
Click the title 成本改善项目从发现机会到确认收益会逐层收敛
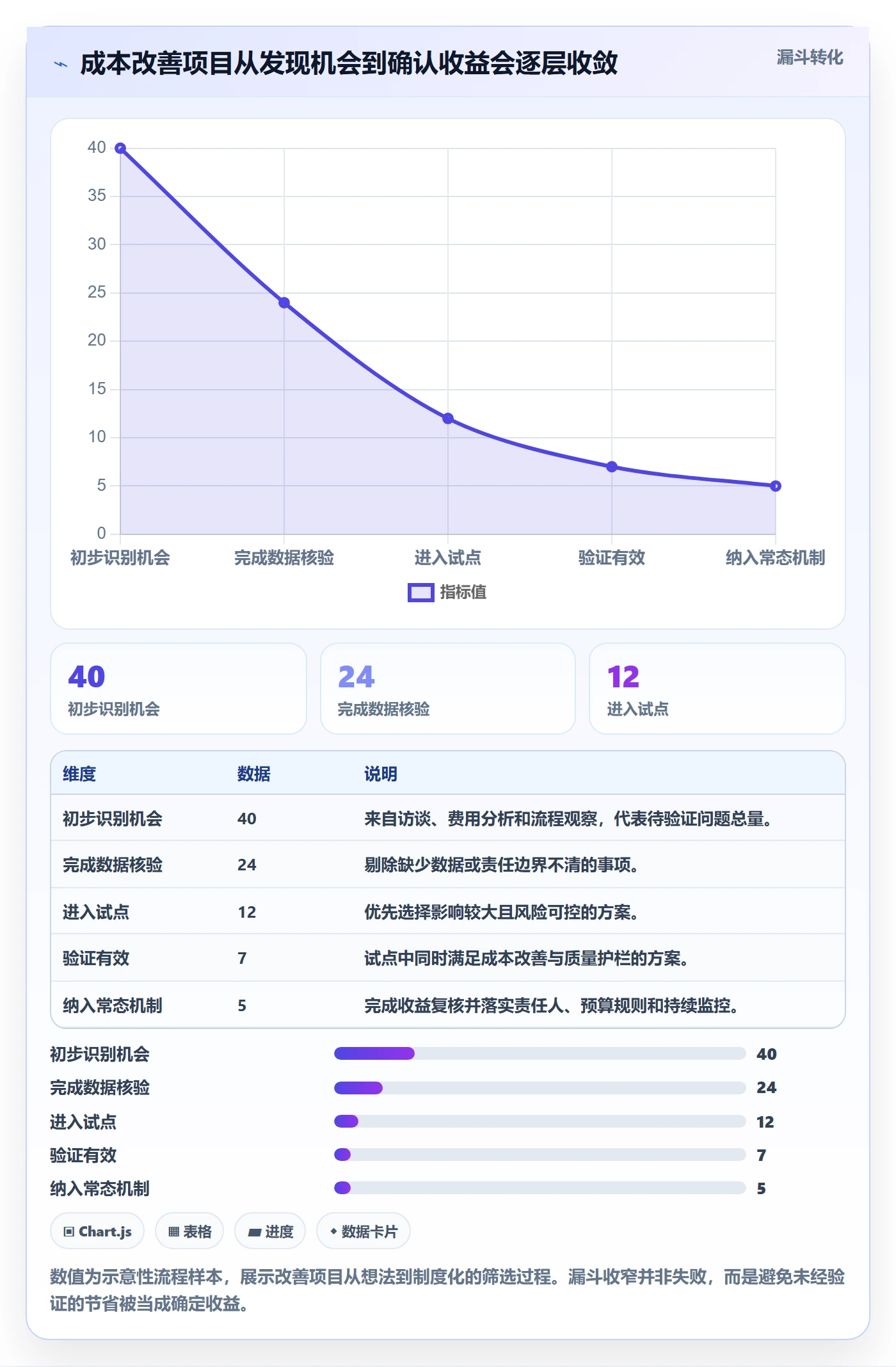[349, 63]
